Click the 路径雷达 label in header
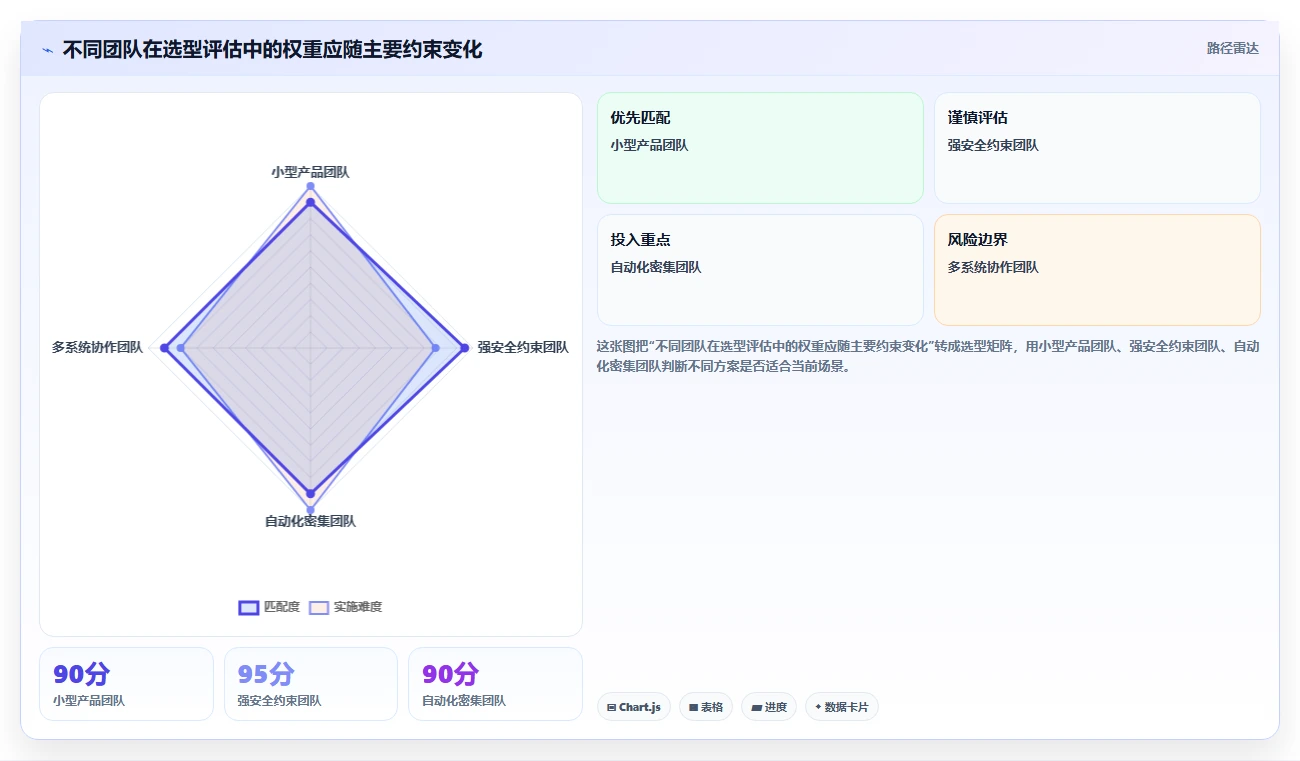Screen dimensions: 1300x761 [1232, 48]
